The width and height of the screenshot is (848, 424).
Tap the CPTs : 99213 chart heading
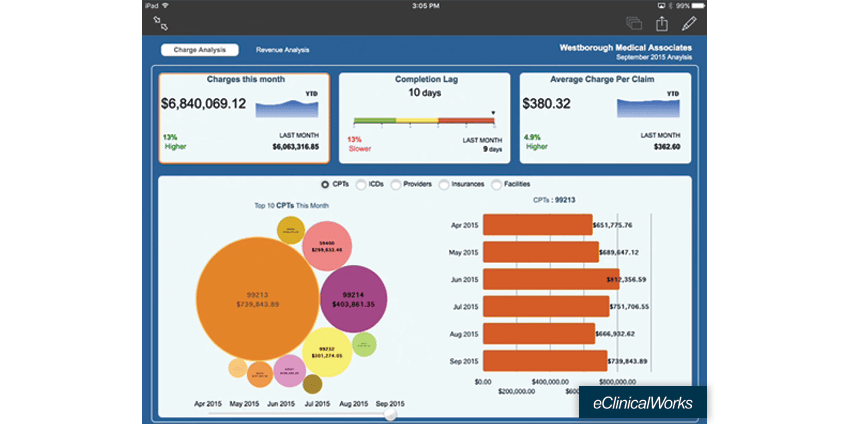pos(554,200)
